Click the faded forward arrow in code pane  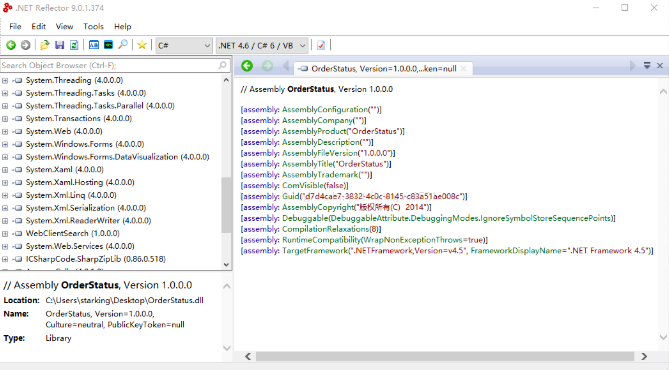[x=268, y=66]
